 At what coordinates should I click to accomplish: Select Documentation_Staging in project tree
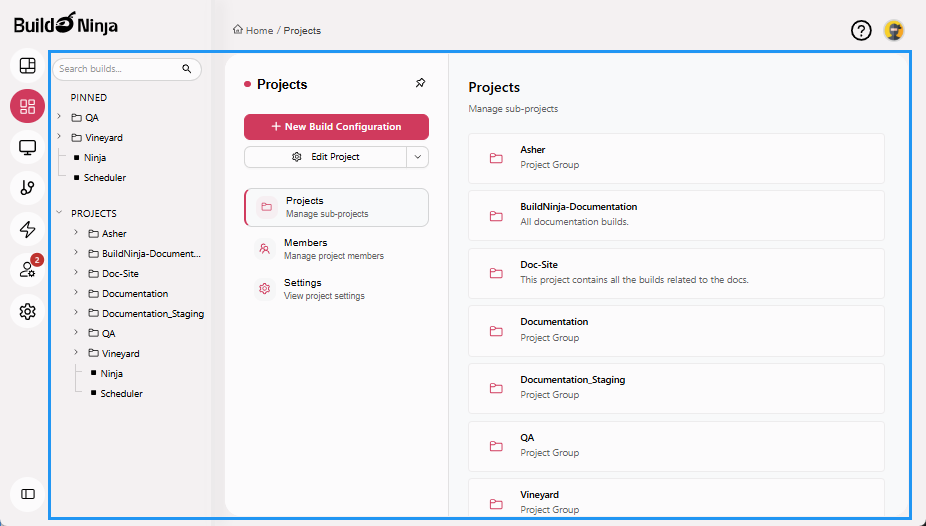(153, 313)
